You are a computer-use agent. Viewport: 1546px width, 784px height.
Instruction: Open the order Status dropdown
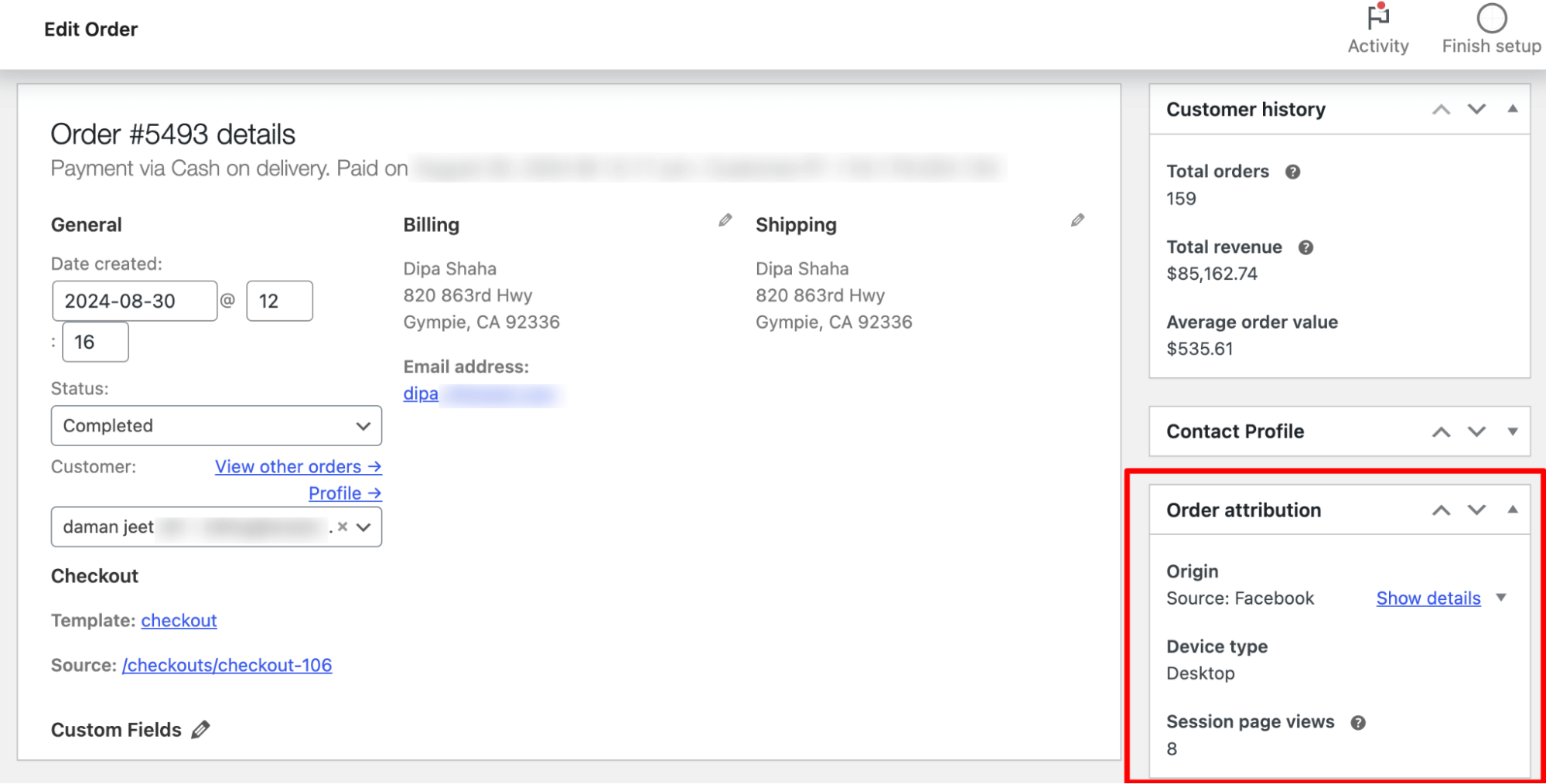click(216, 426)
